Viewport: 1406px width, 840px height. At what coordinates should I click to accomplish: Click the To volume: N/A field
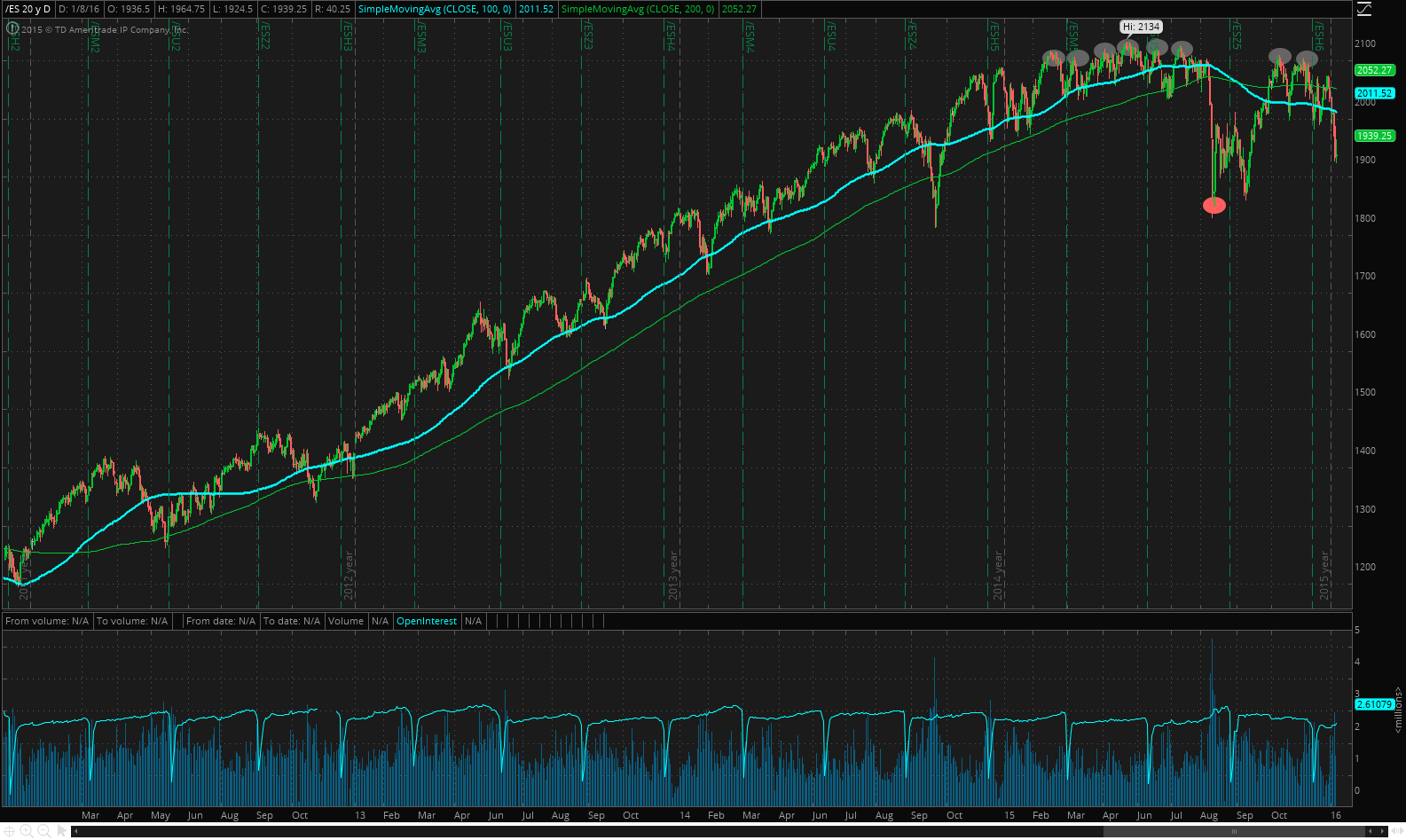(132, 621)
